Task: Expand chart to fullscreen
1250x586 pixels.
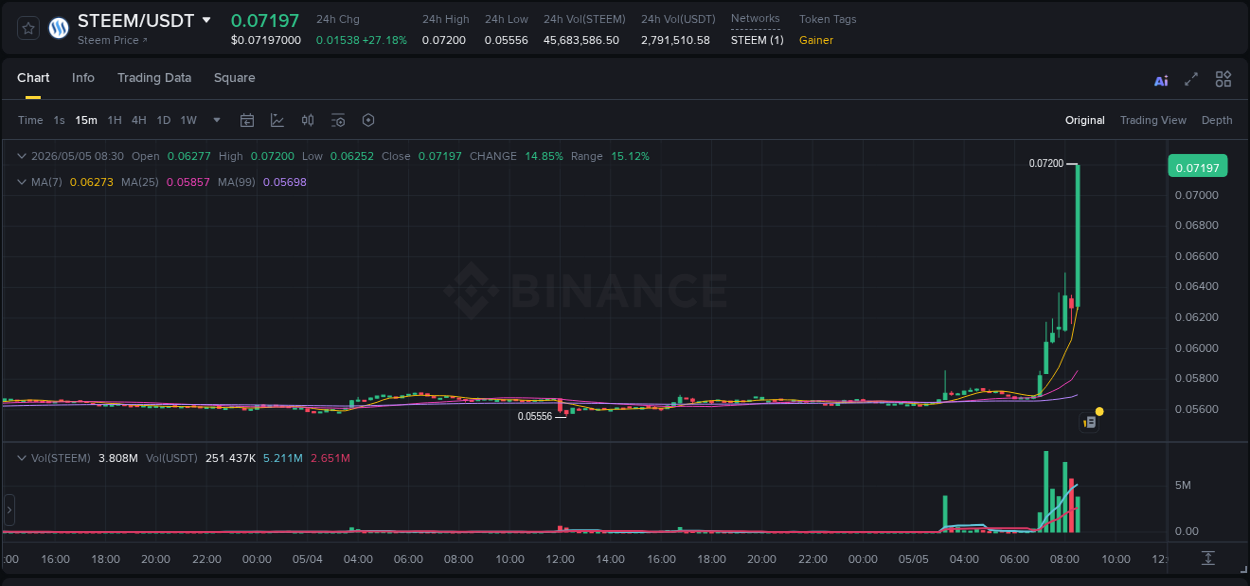Action: (x=1191, y=79)
